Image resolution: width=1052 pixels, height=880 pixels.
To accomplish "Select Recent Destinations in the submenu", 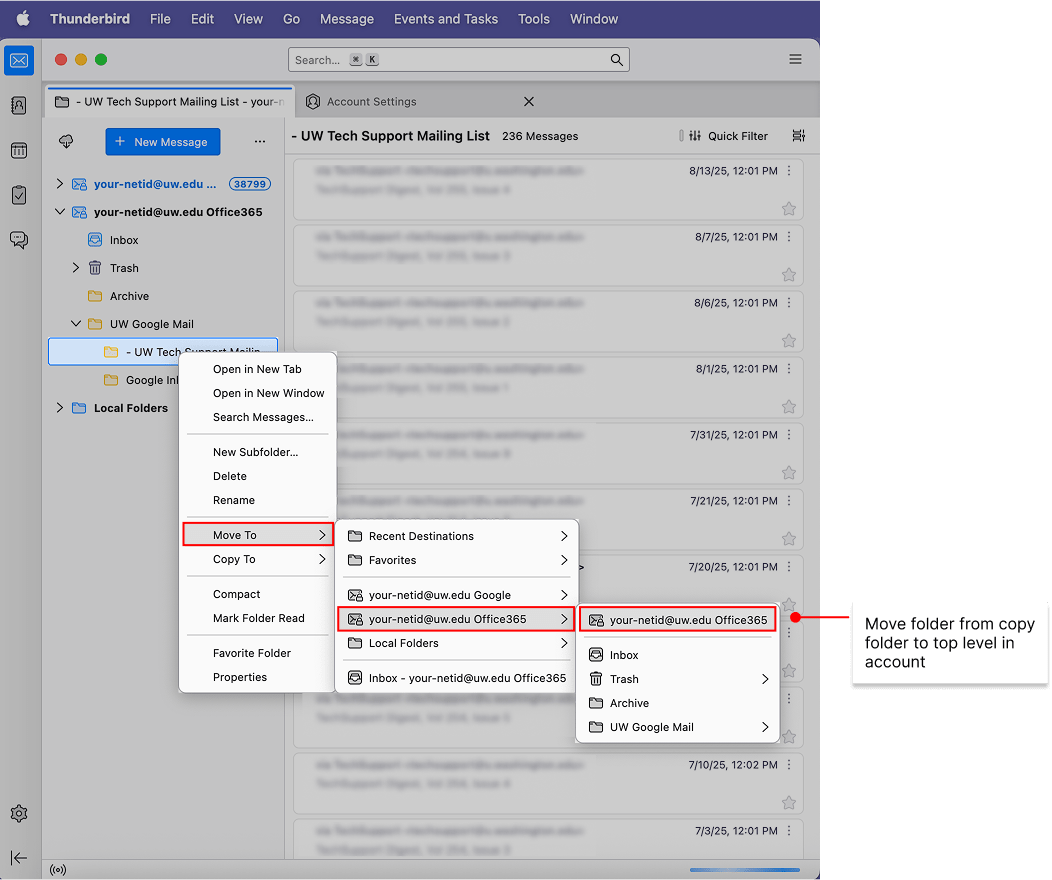I will coord(420,536).
